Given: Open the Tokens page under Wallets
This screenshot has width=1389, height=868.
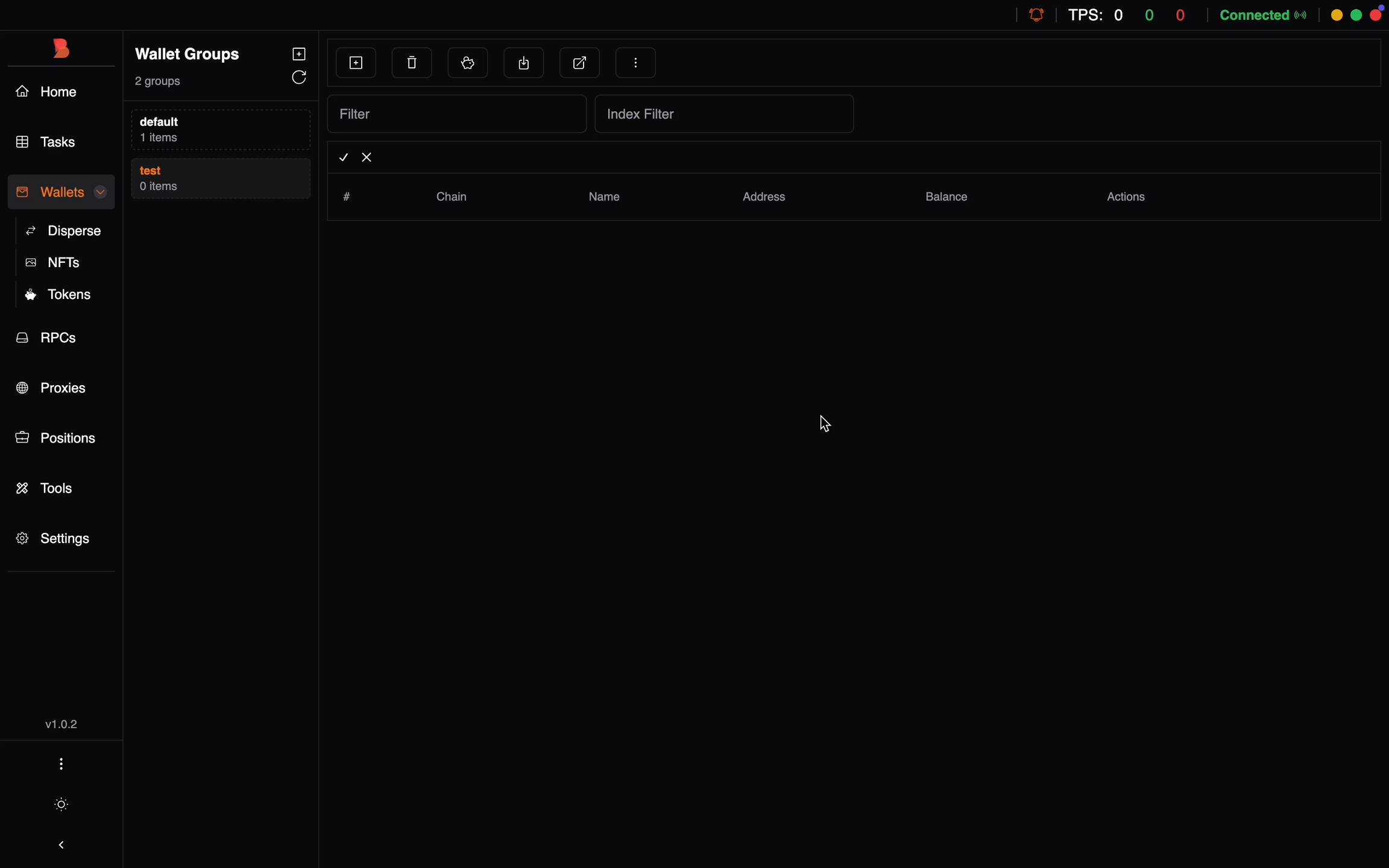Looking at the screenshot, I should point(69,295).
